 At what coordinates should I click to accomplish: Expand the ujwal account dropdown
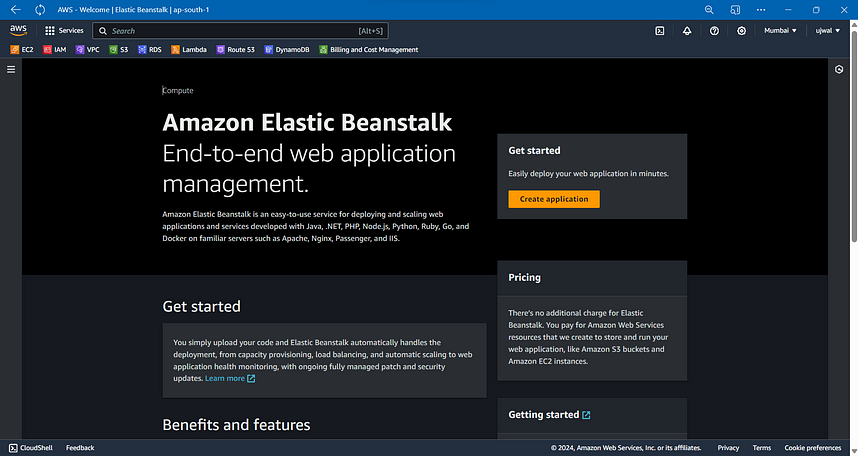pos(827,31)
